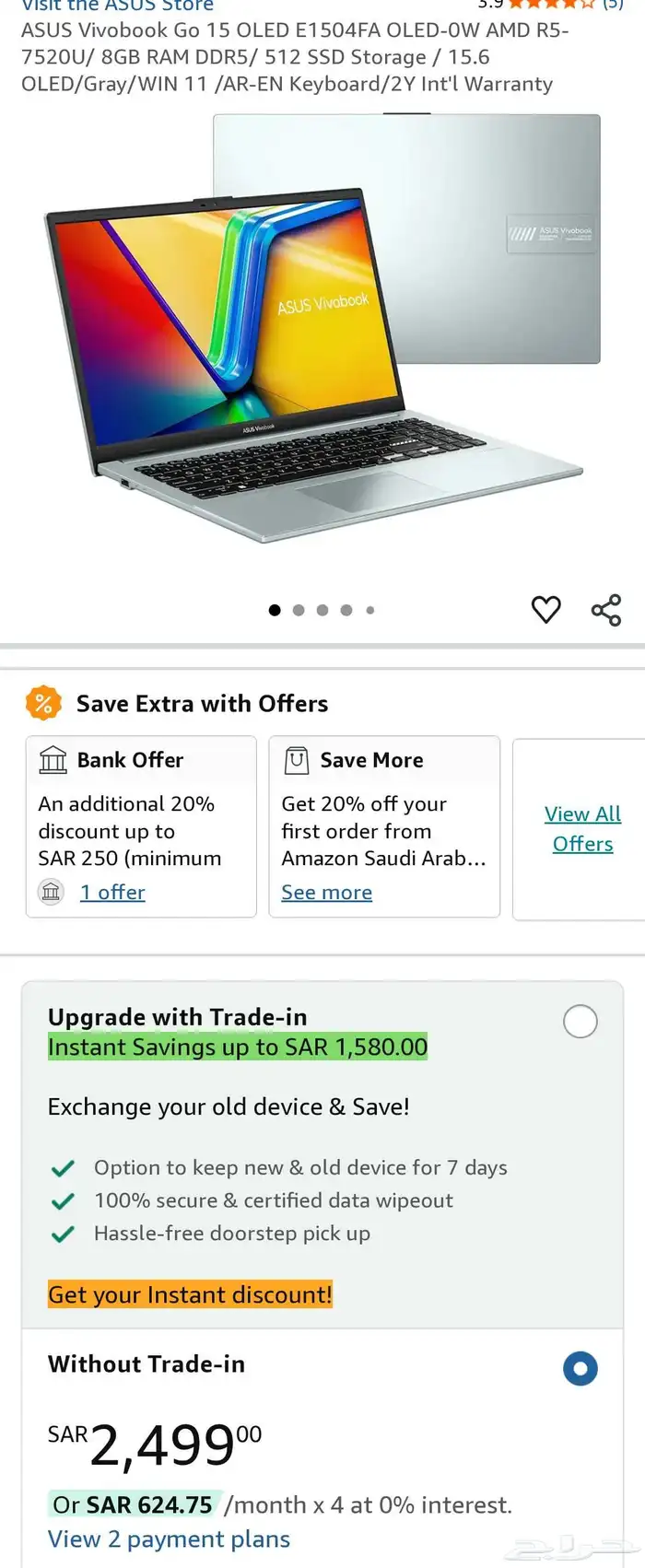Tap the shopping bag icon in Save More
645x1568 pixels.
(296, 760)
